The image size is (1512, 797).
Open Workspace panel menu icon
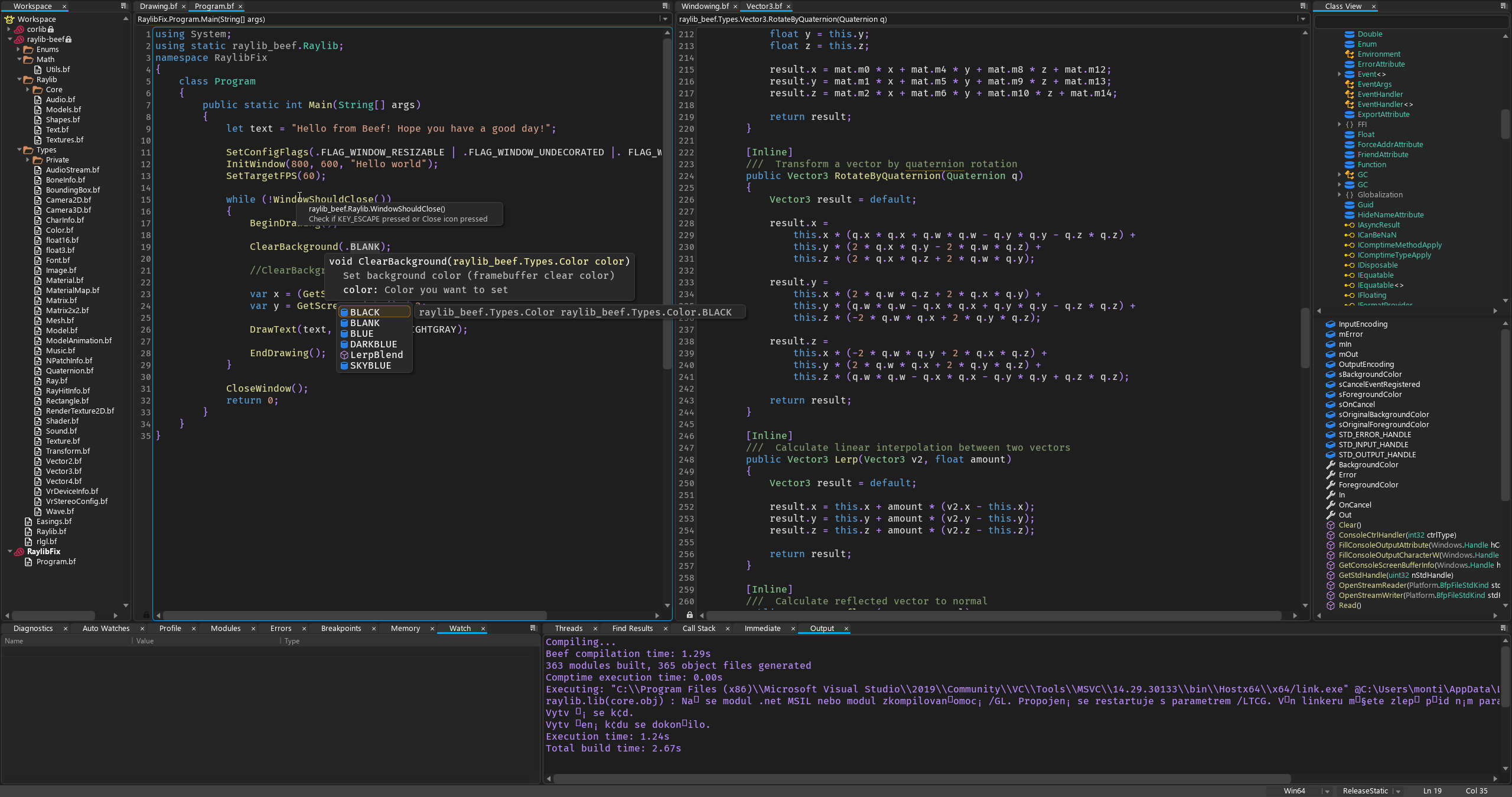[123, 6]
